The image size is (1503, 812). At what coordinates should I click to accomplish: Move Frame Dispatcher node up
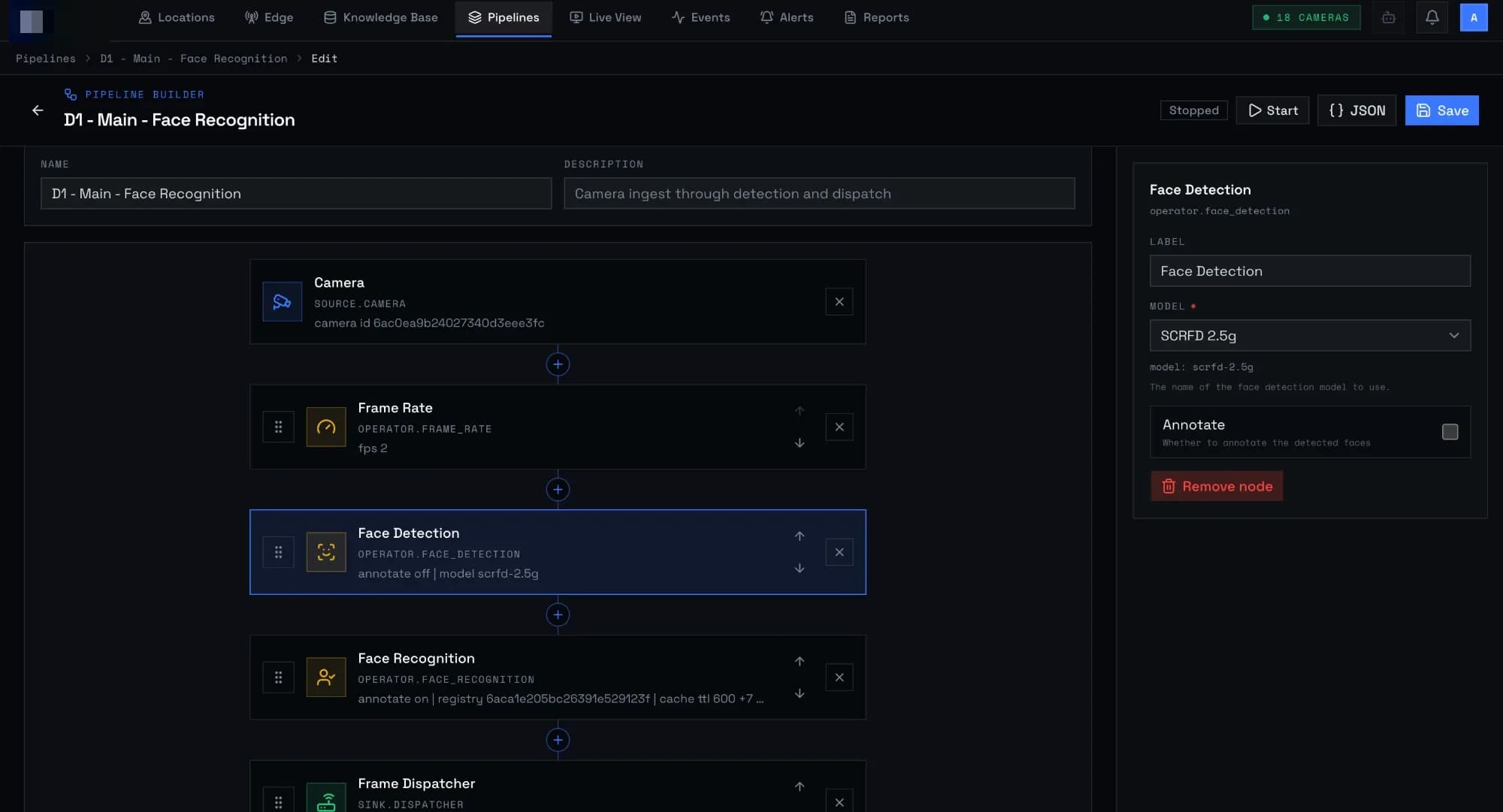(x=800, y=786)
